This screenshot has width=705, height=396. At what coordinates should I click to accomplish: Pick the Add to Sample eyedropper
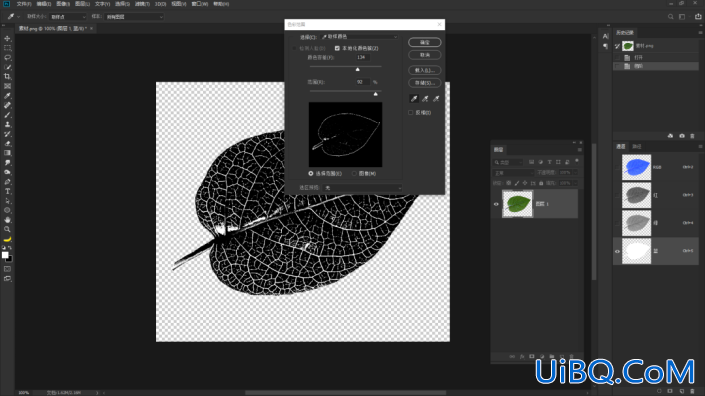pos(425,98)
